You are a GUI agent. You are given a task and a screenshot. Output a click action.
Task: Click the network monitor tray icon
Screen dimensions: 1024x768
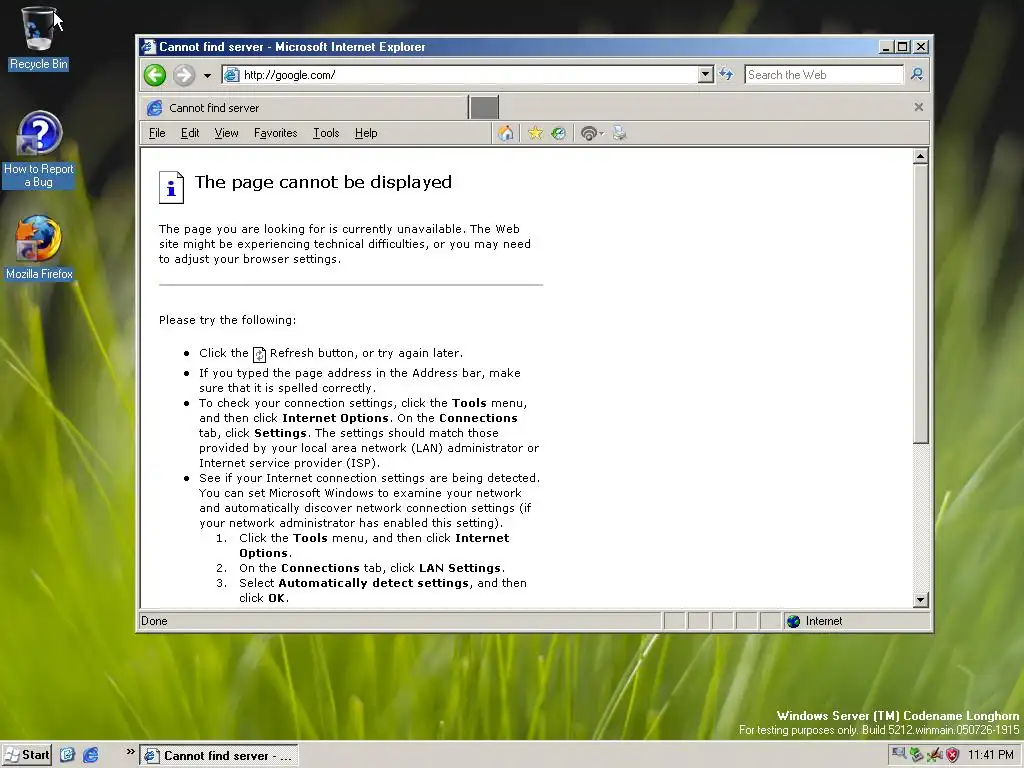coord(899,754)
